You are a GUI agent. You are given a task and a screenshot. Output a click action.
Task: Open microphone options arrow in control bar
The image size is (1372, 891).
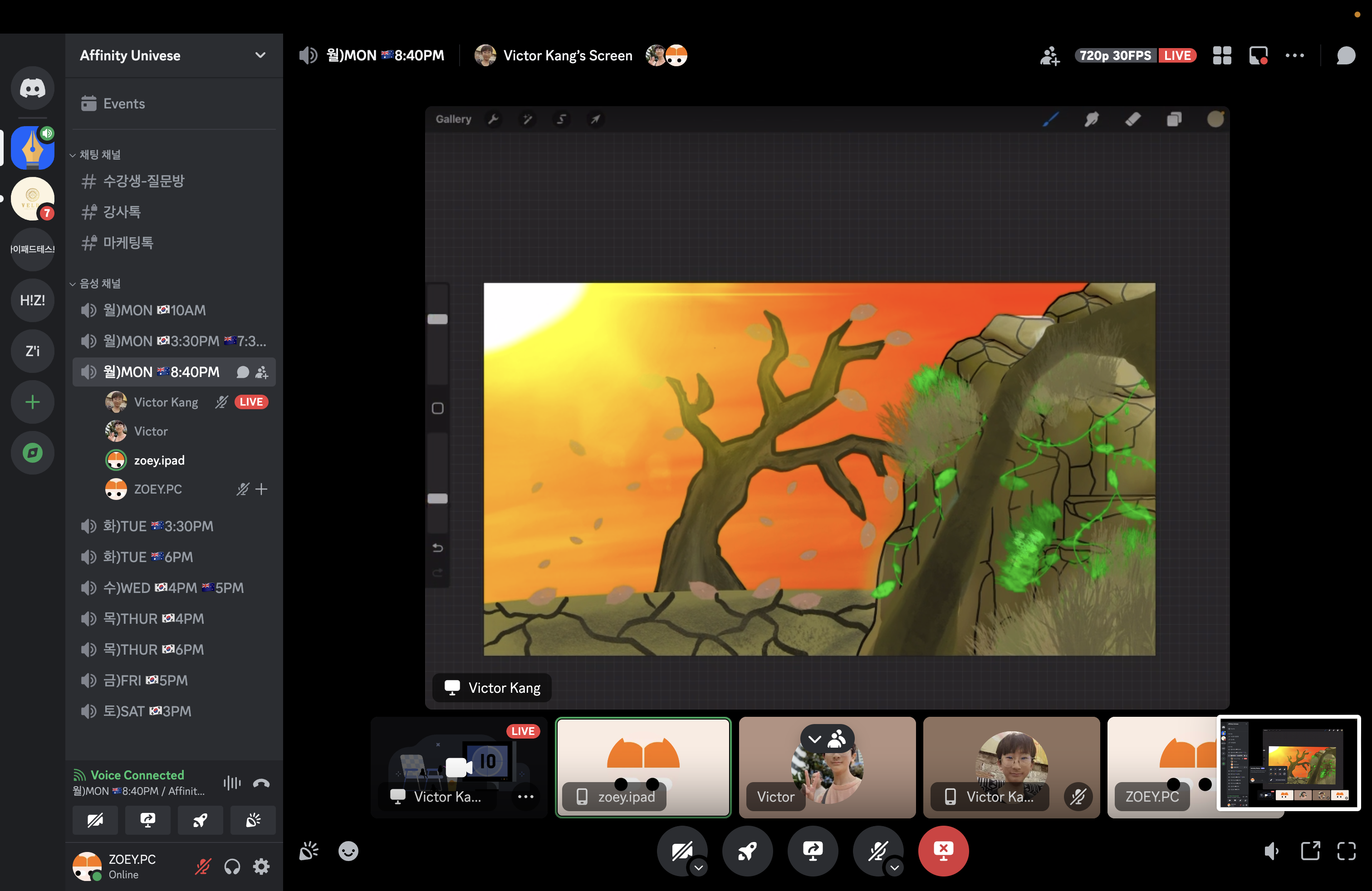894,867
